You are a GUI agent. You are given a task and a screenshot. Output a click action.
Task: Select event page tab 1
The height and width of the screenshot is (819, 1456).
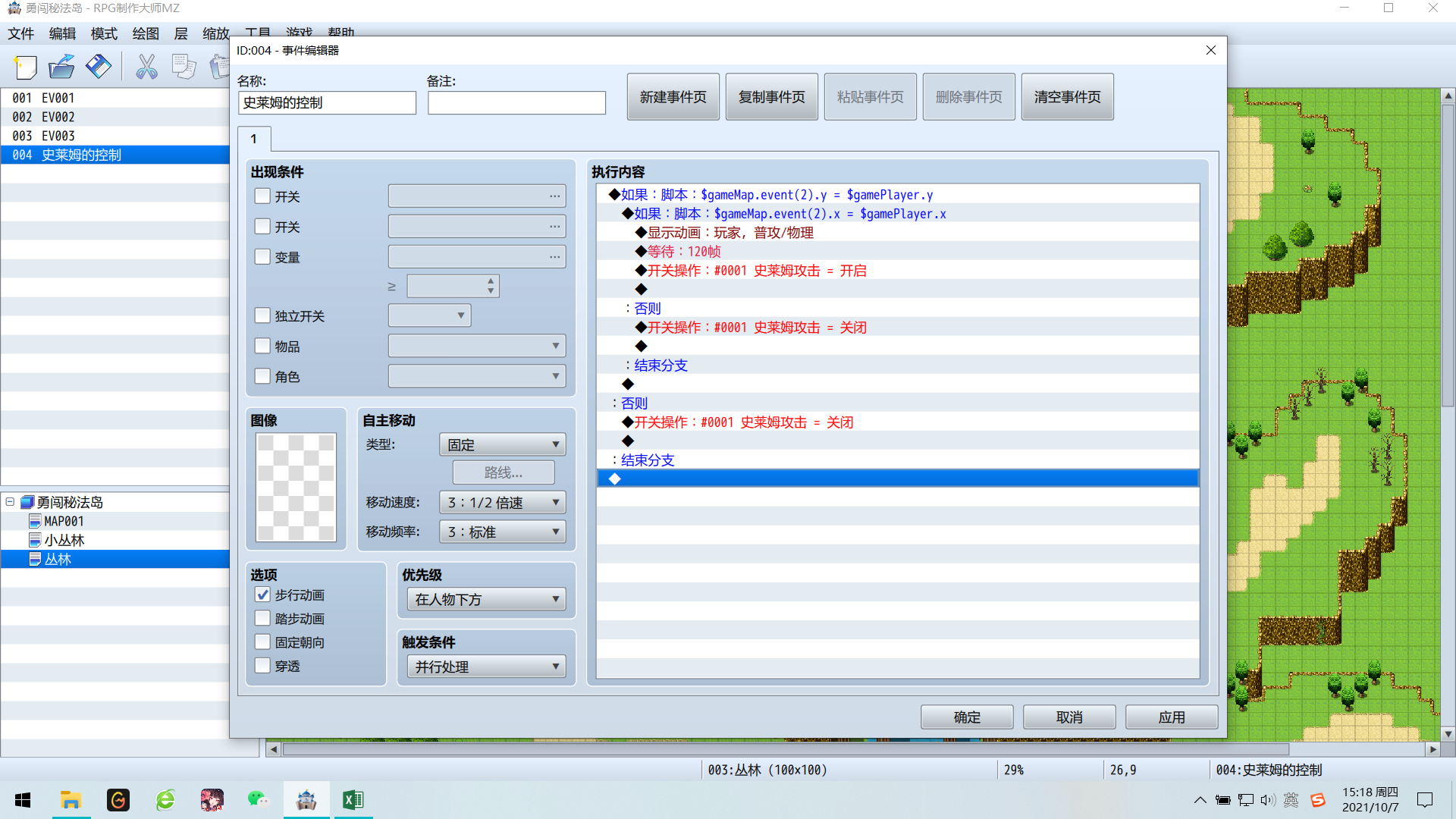(x=254, y=139)
